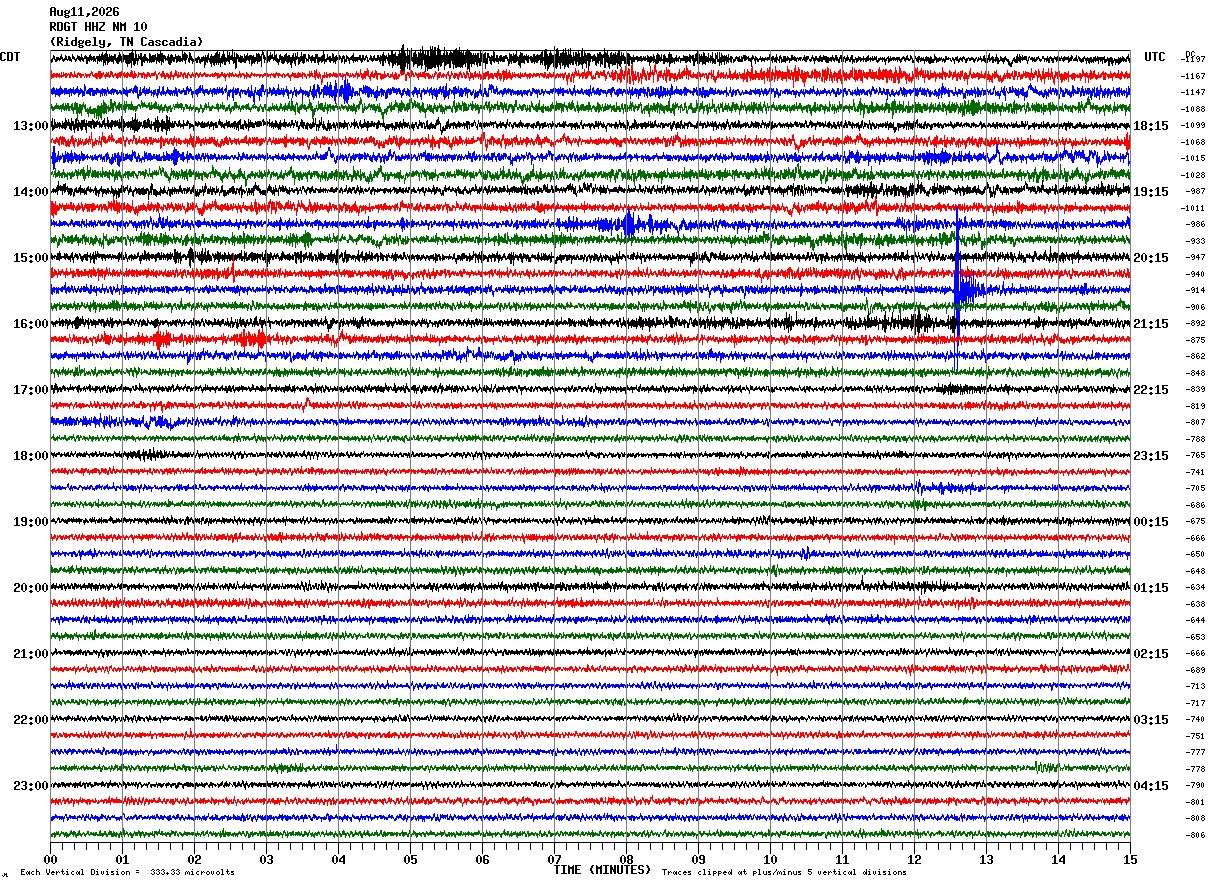This screenshot has height=886, width=1210.
Task: Click the 15 minute tick label
Action: tap(1130, 859)
